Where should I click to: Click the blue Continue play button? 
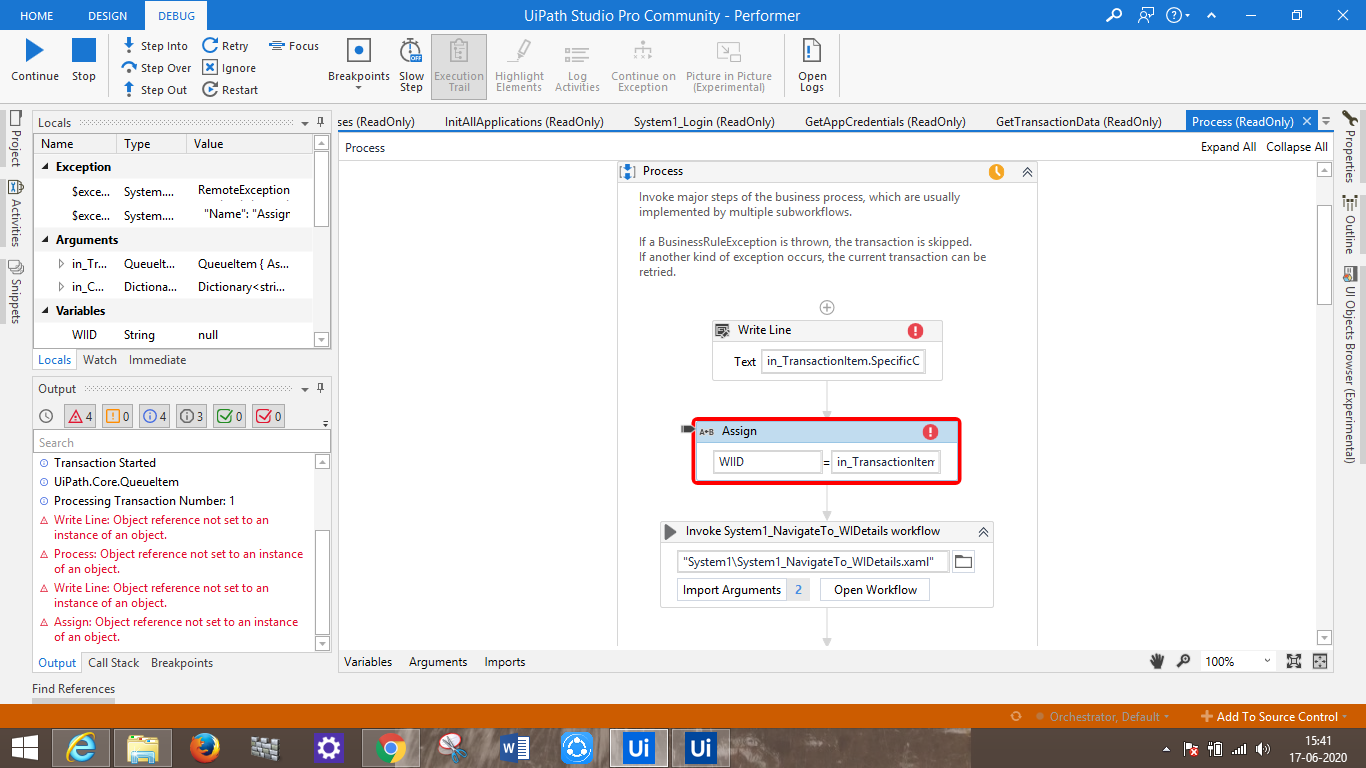35,50
